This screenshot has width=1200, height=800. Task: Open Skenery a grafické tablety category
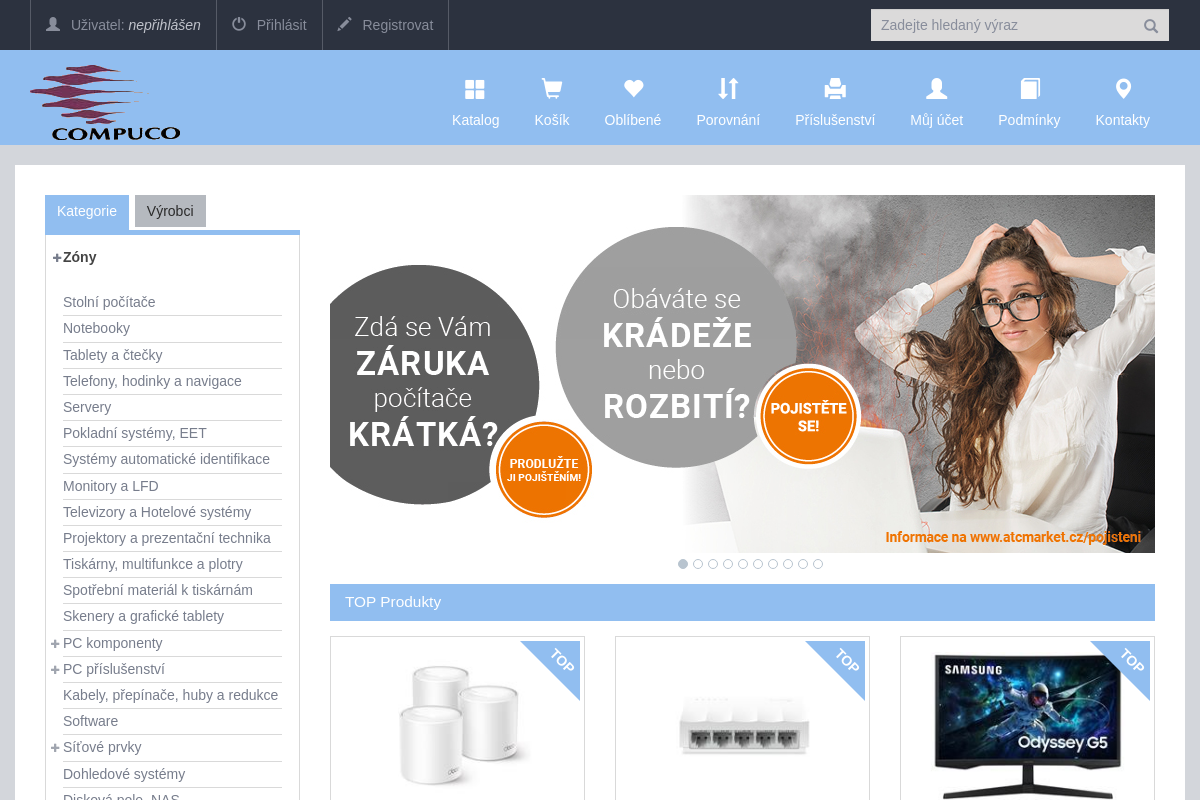(143, 616)
